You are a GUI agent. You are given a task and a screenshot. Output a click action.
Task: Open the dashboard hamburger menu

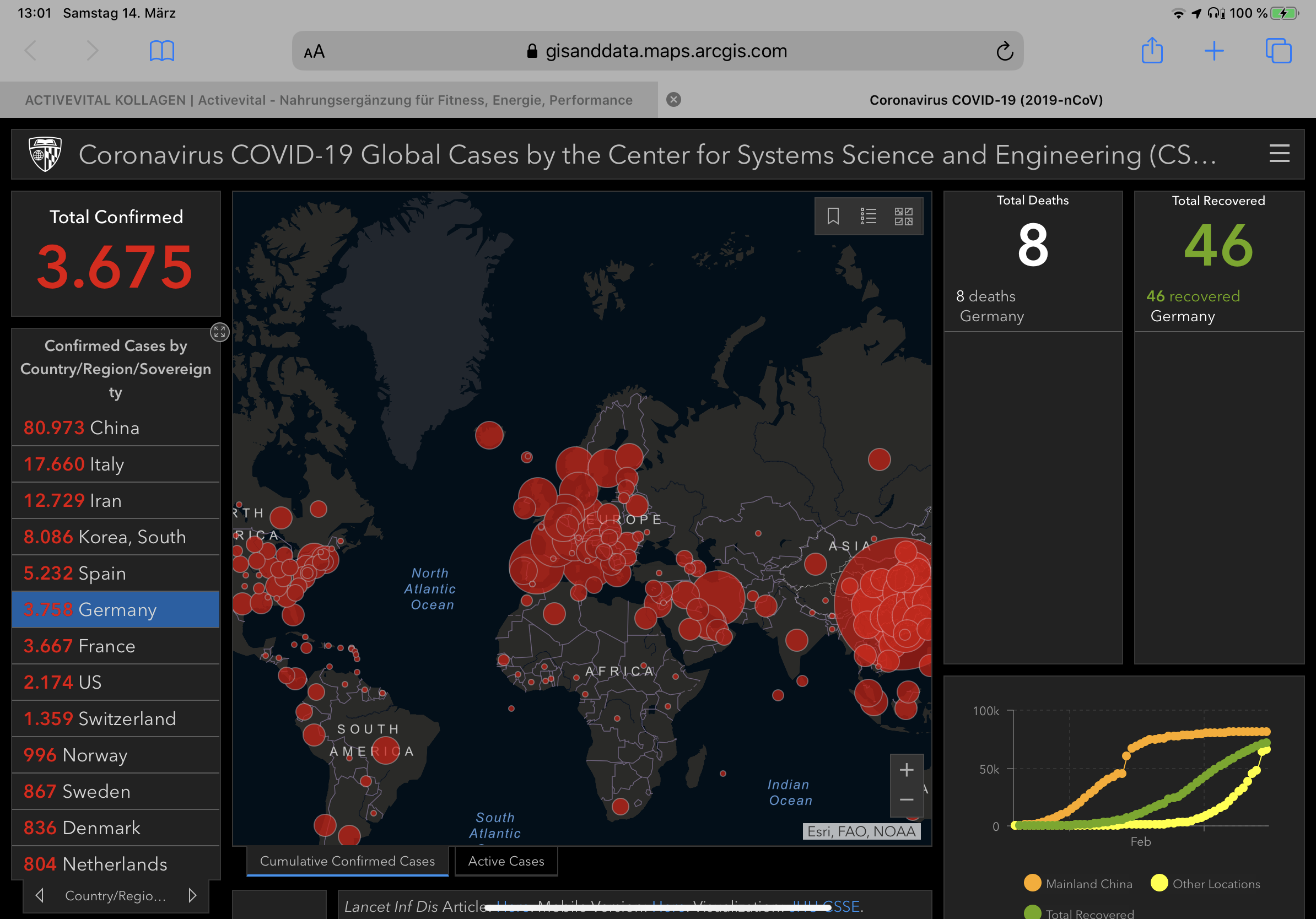coord(1279,154)
